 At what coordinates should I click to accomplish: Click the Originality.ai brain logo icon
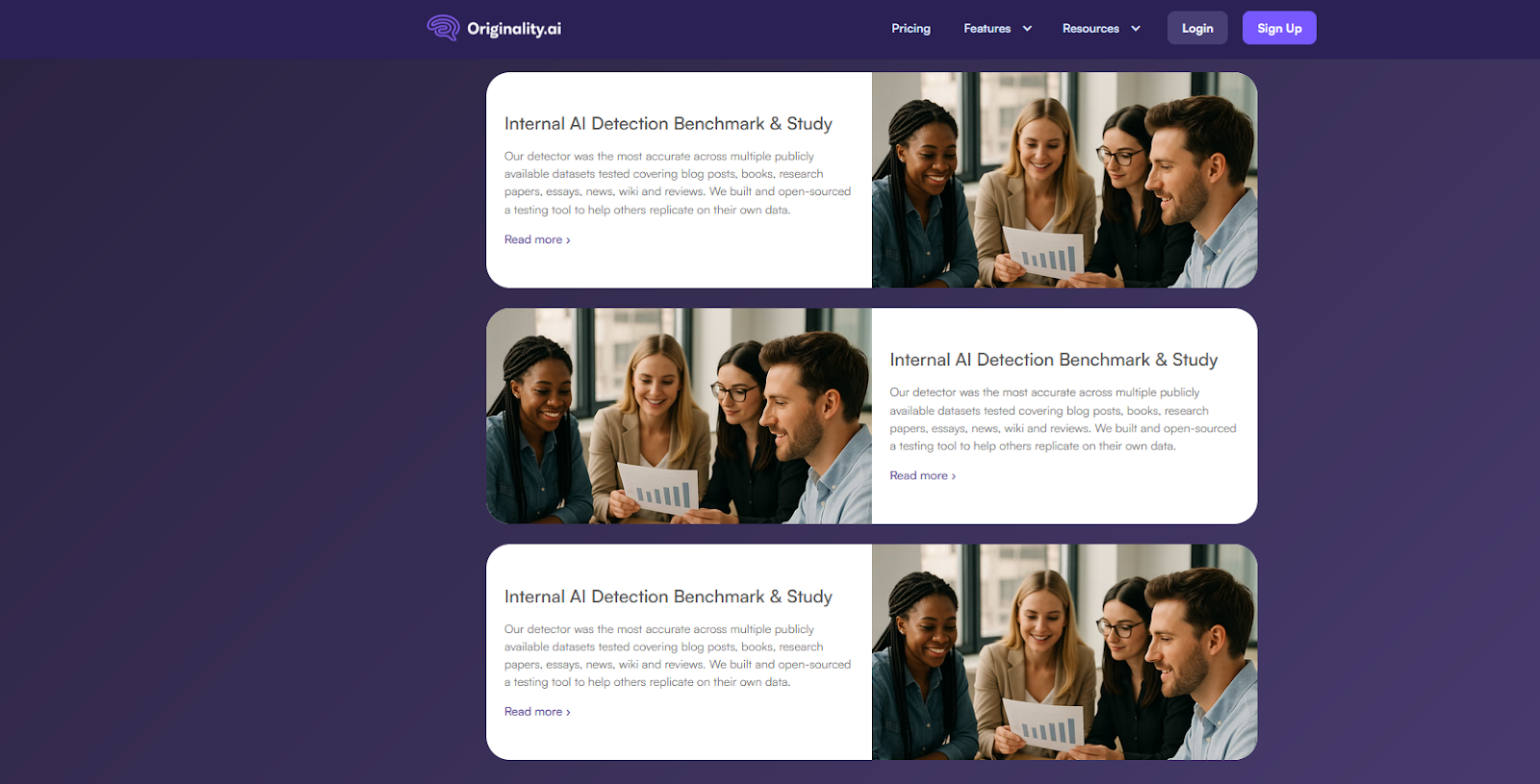pyautogui.click(x=443, y=28)
